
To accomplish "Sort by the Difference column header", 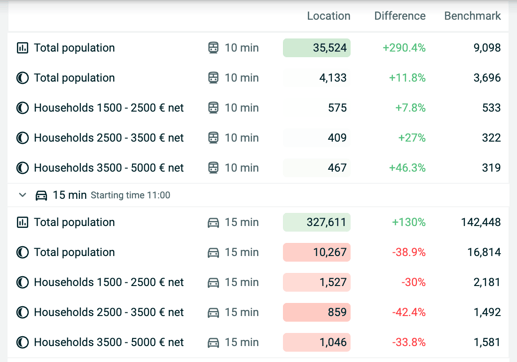I will [400, 16].
